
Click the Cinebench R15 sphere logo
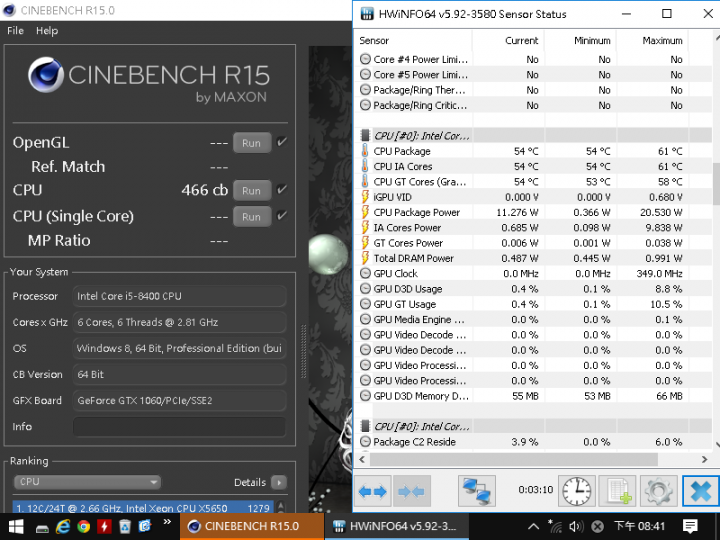(45, 75)
